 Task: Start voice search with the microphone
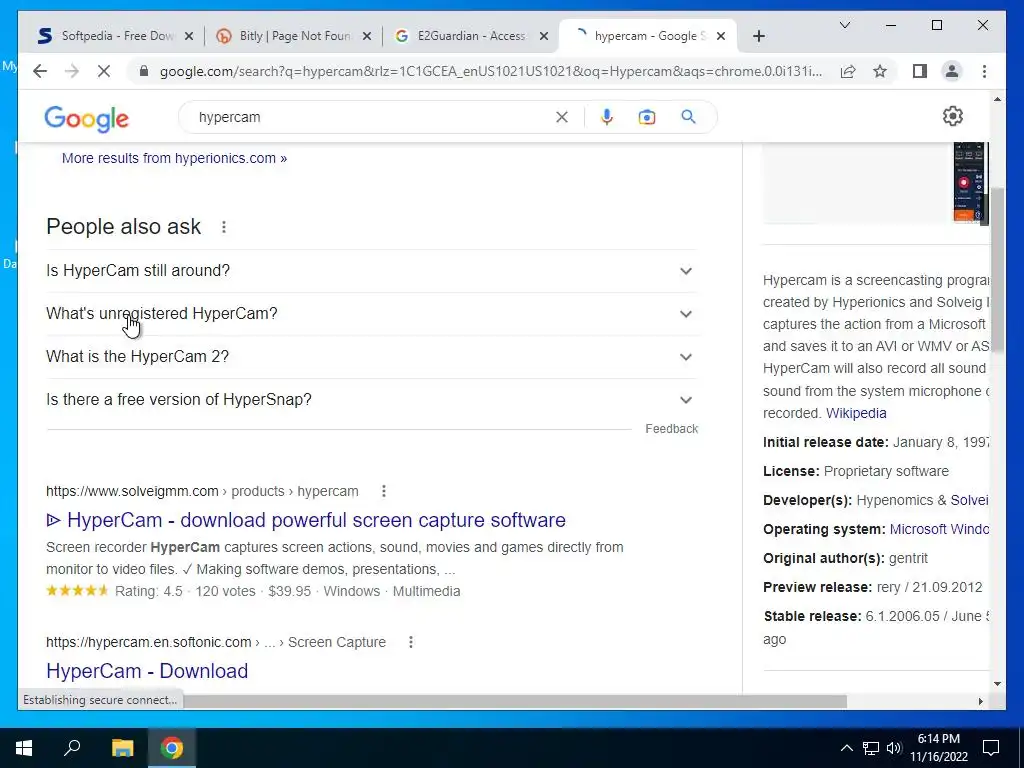[x=607, y=117]
